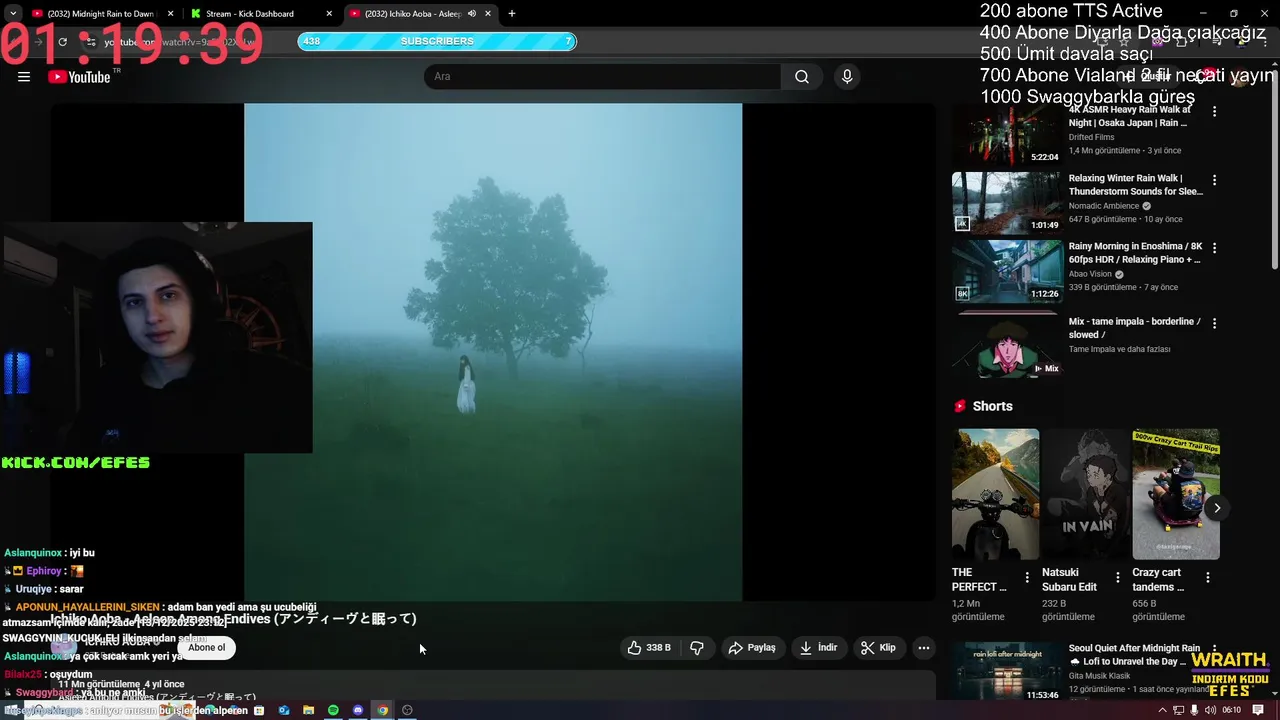Share the video with Paylaş
1280x720 pixels.
[x=752, y=648]
